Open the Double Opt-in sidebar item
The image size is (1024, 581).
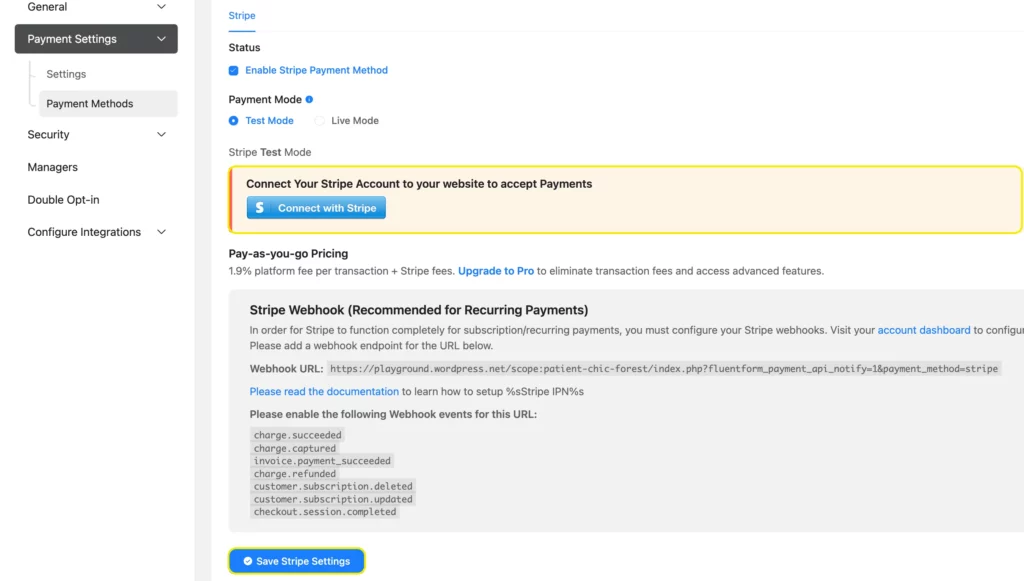tap(63, 200)
